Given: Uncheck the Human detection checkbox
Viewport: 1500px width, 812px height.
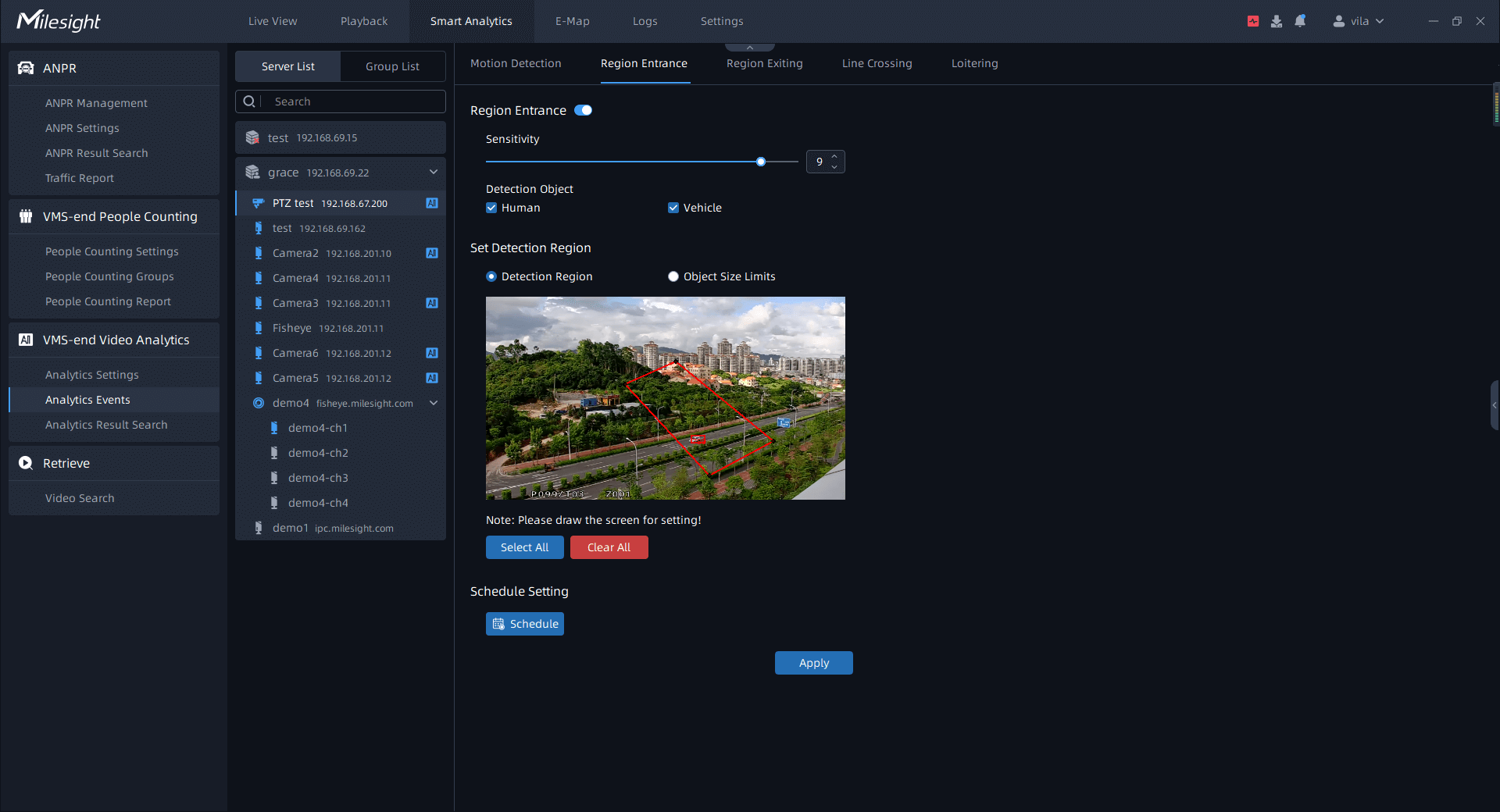Looking at the screenshot, I should click(491, 208).
